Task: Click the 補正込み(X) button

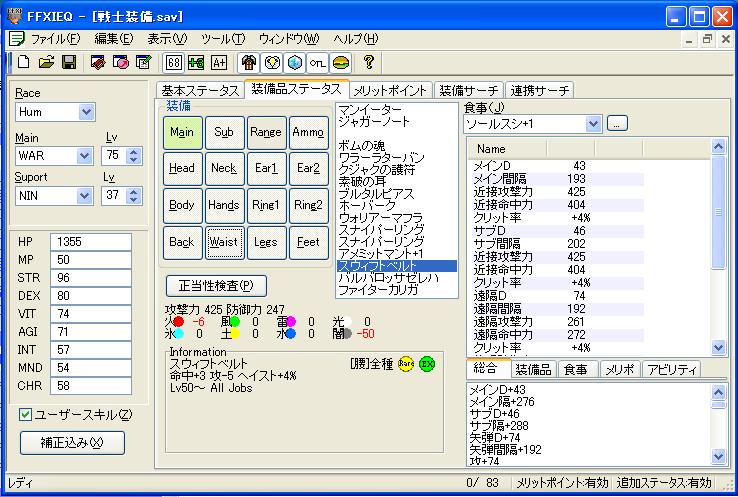Action: 72,443
